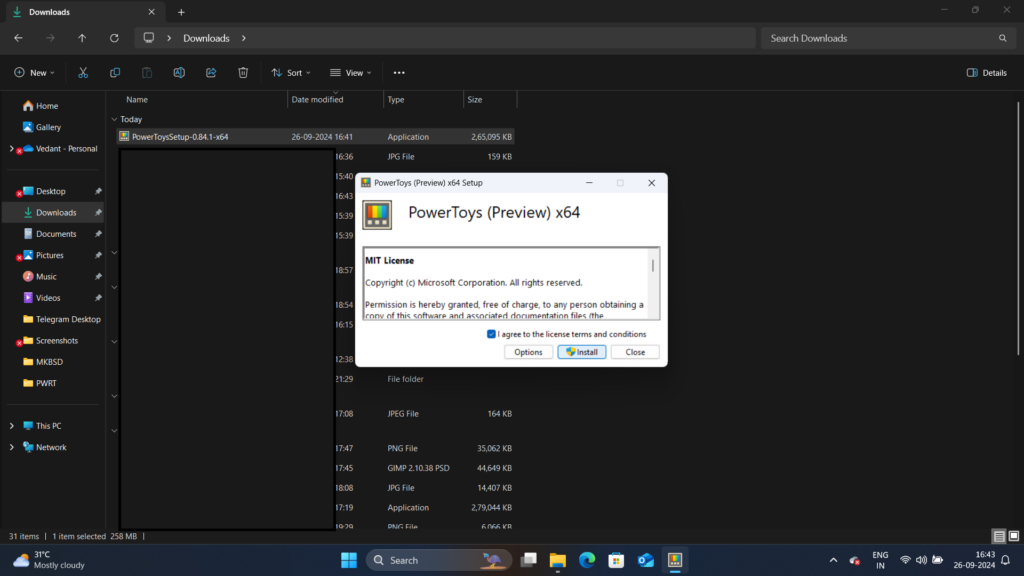Open Pictures in navigation pane

(54, 255)
